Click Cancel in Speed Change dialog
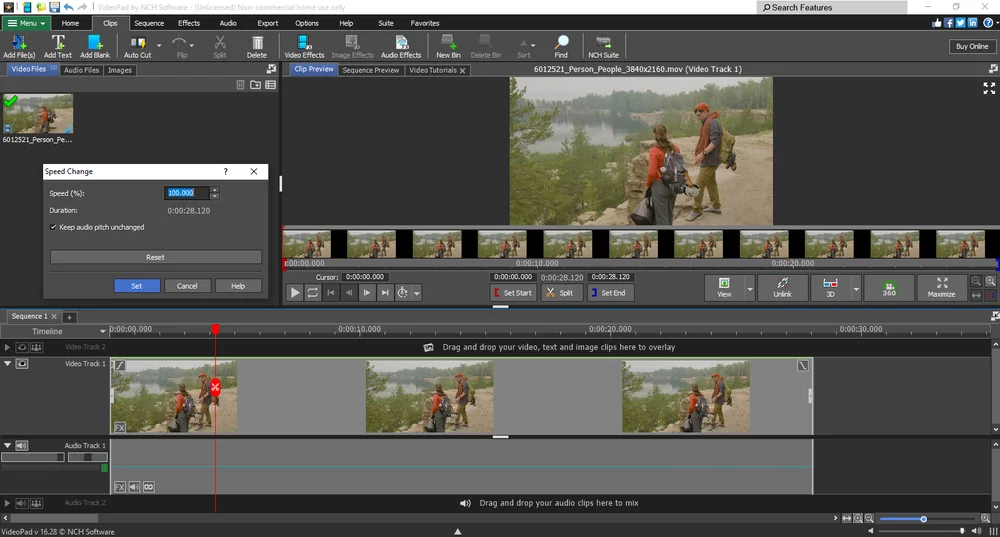The height and width of the screenshot is (537, 1000). [187, 286]
